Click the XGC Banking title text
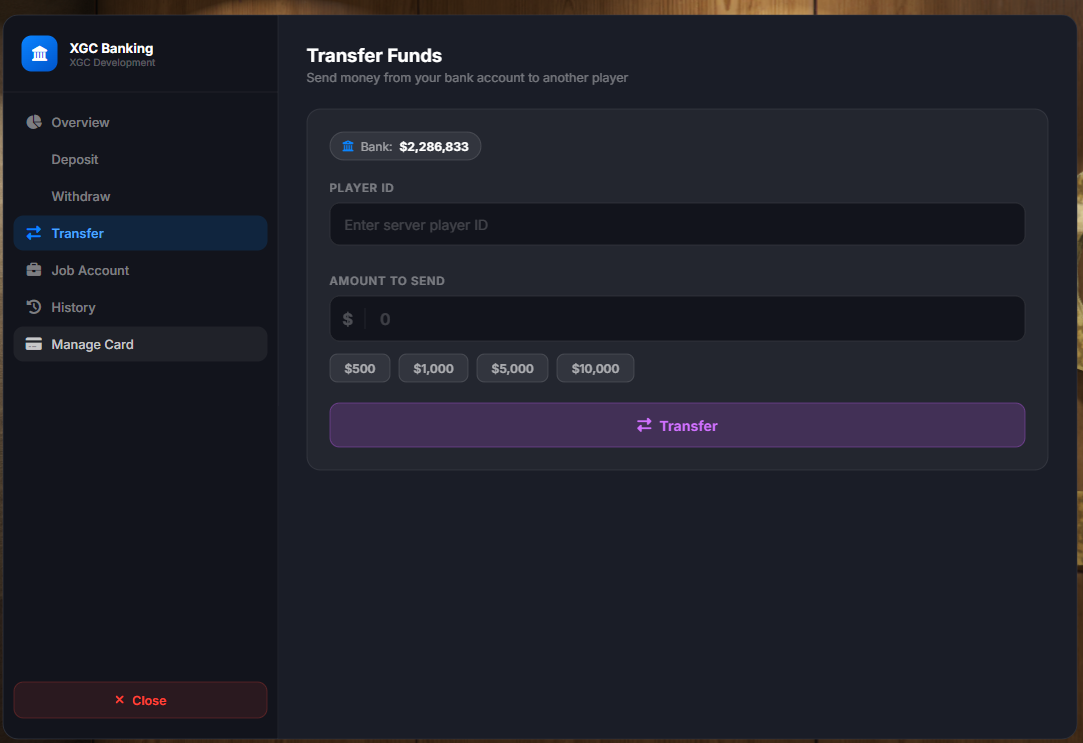The image size is (1083, 743). [x=111, y=48]
